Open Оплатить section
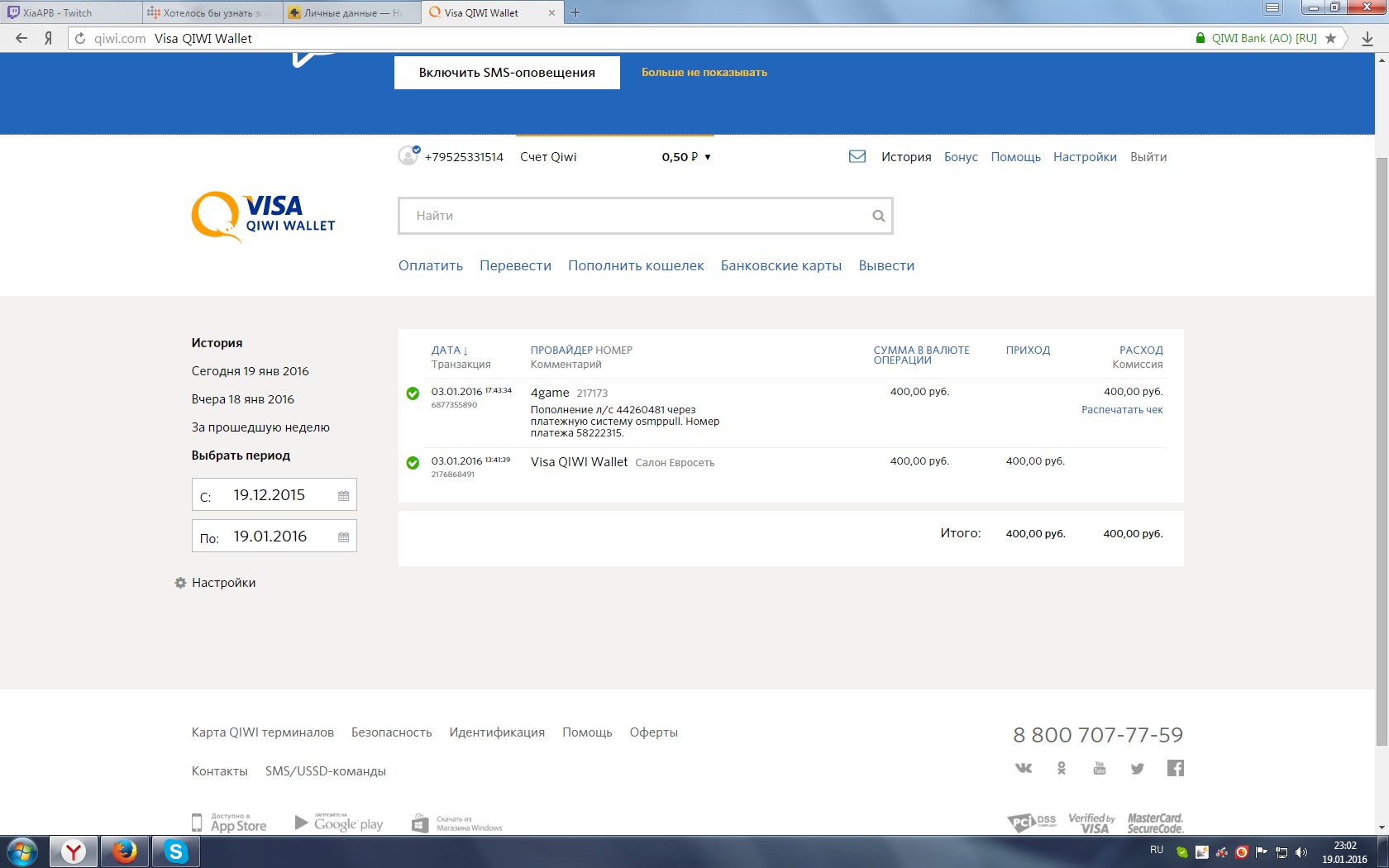This screenshot has width=1389, height=868. click(431, 265)
